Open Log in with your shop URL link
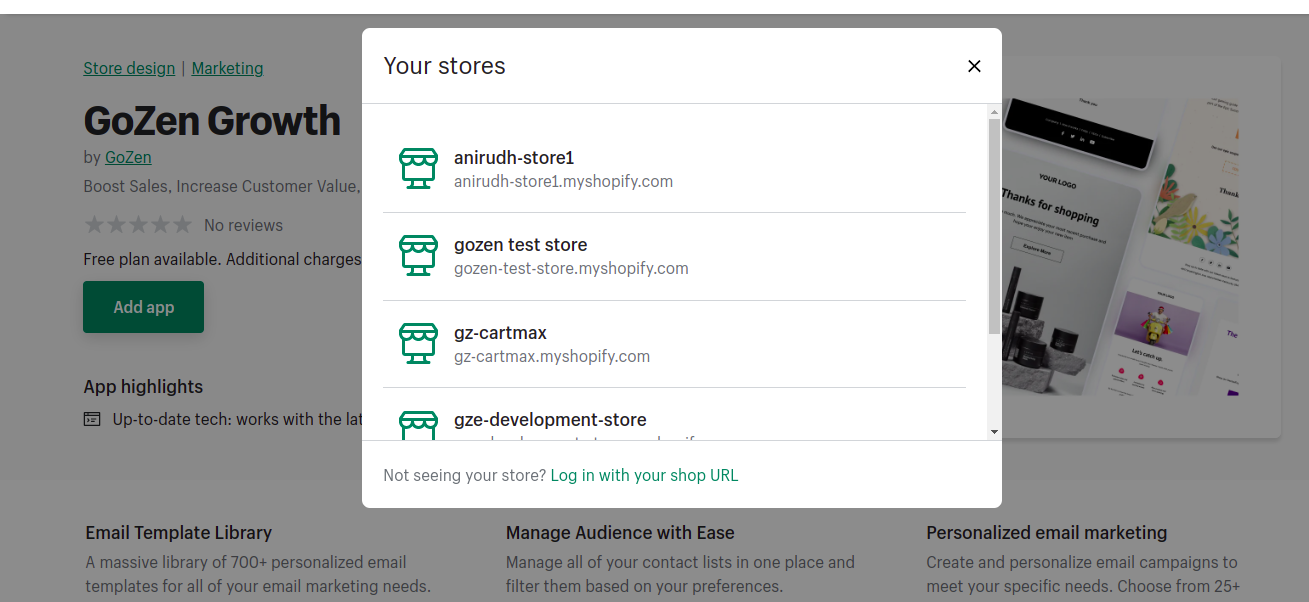 pyautogui.click(x=644, y=476)
